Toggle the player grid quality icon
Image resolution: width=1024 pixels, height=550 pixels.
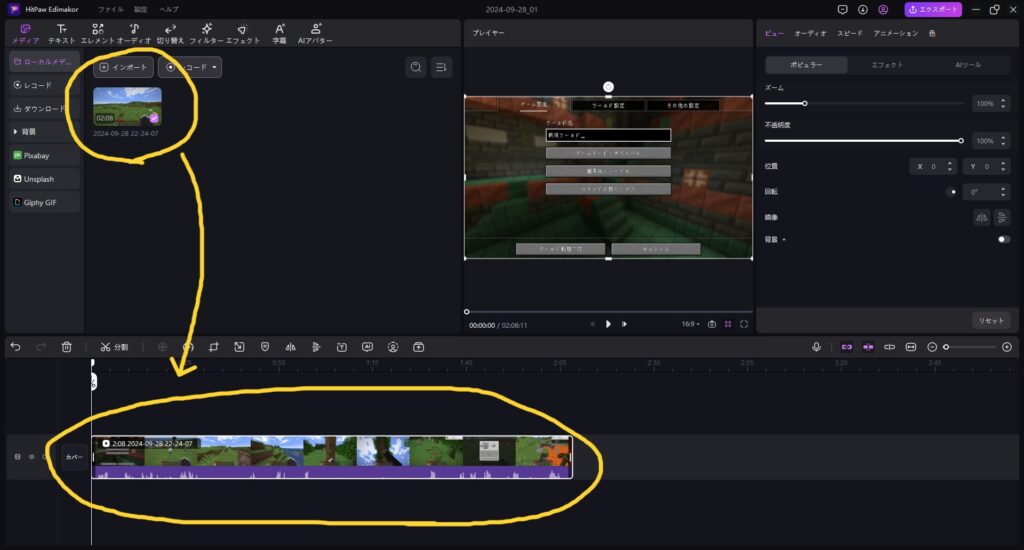tap(728, 324)
